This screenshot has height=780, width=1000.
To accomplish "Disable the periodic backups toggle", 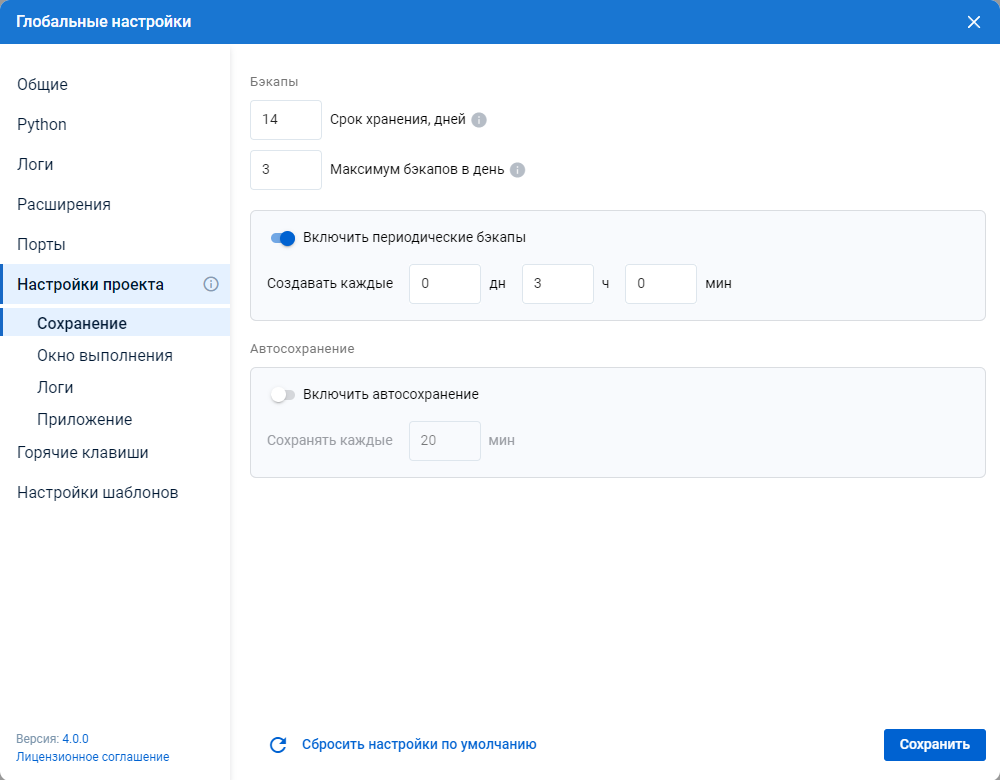I will 283,239.
